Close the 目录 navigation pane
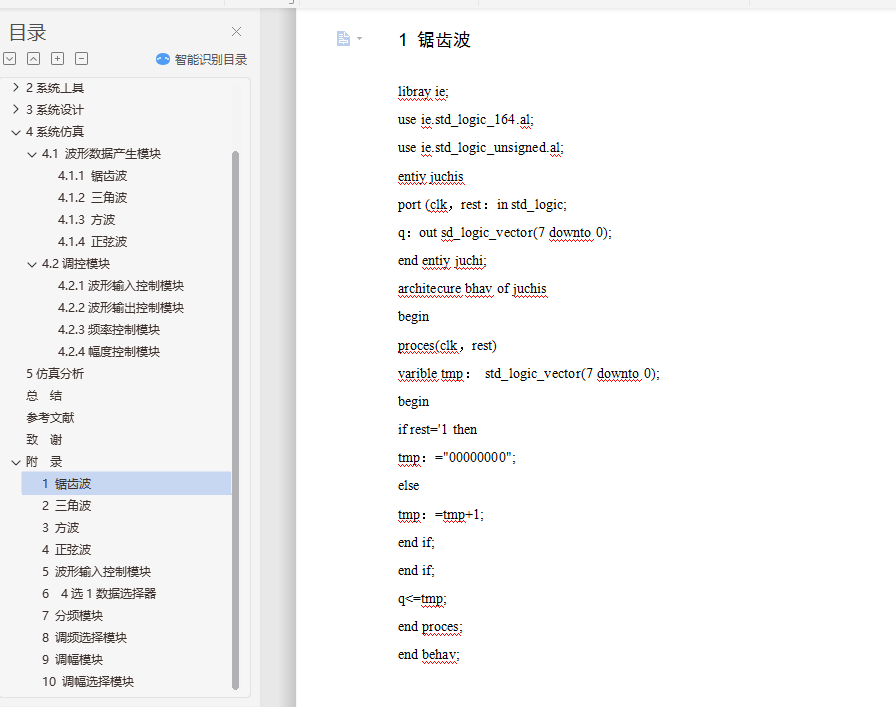The image size is (896, 707). [236, 32]
